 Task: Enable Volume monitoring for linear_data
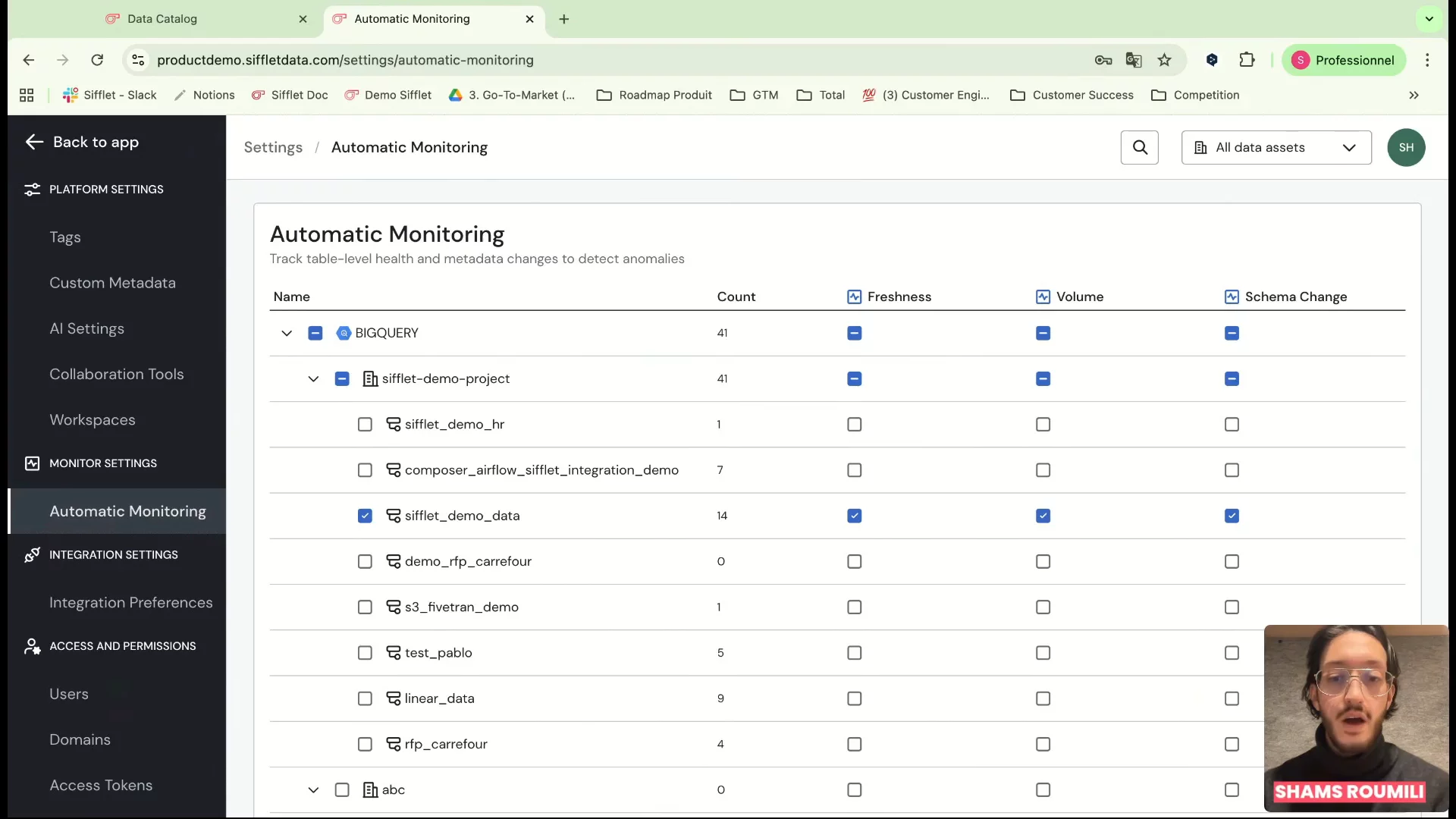point(1043,698)
